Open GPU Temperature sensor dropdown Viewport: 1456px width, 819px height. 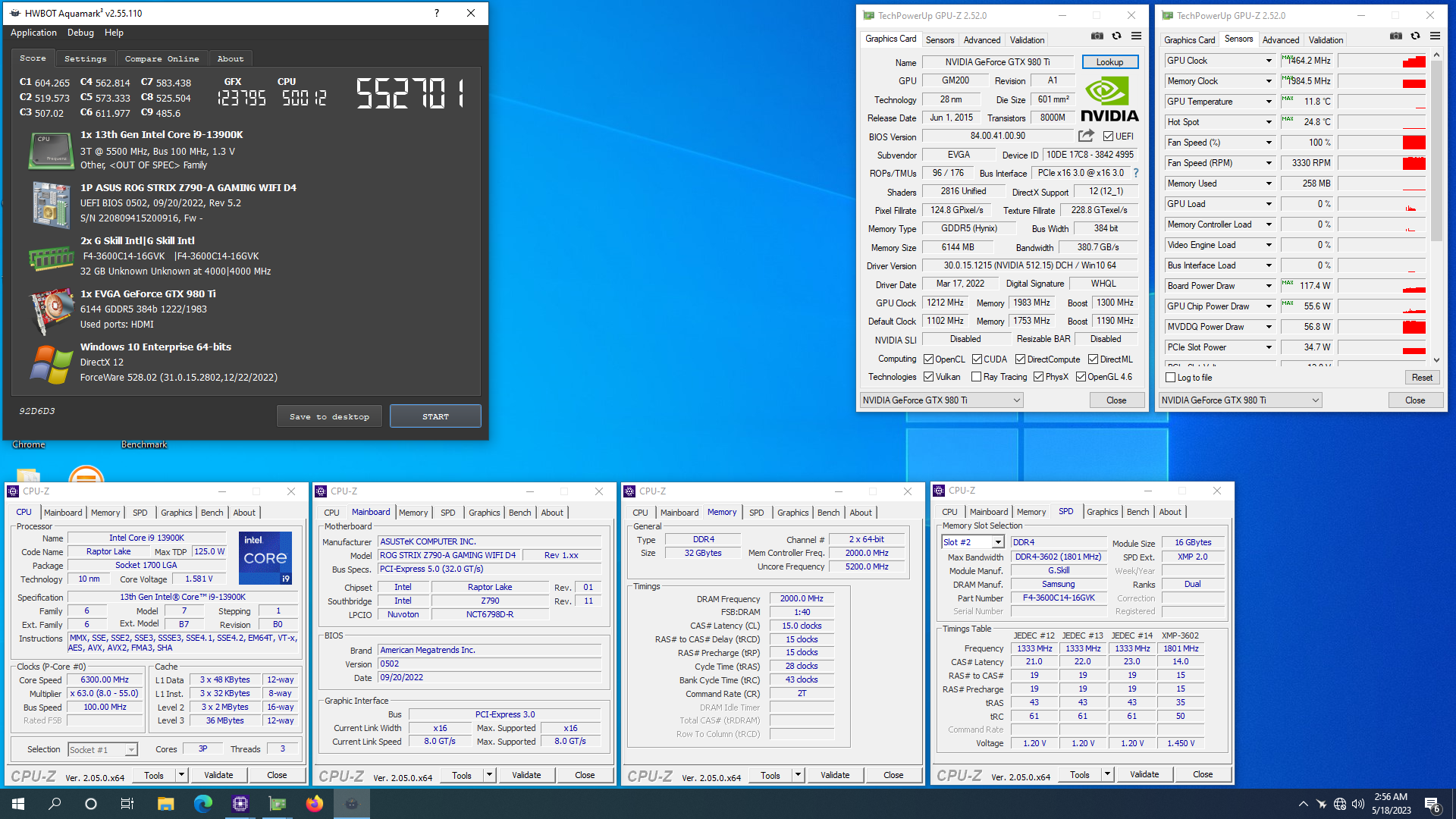click(x=1268, y=102)
